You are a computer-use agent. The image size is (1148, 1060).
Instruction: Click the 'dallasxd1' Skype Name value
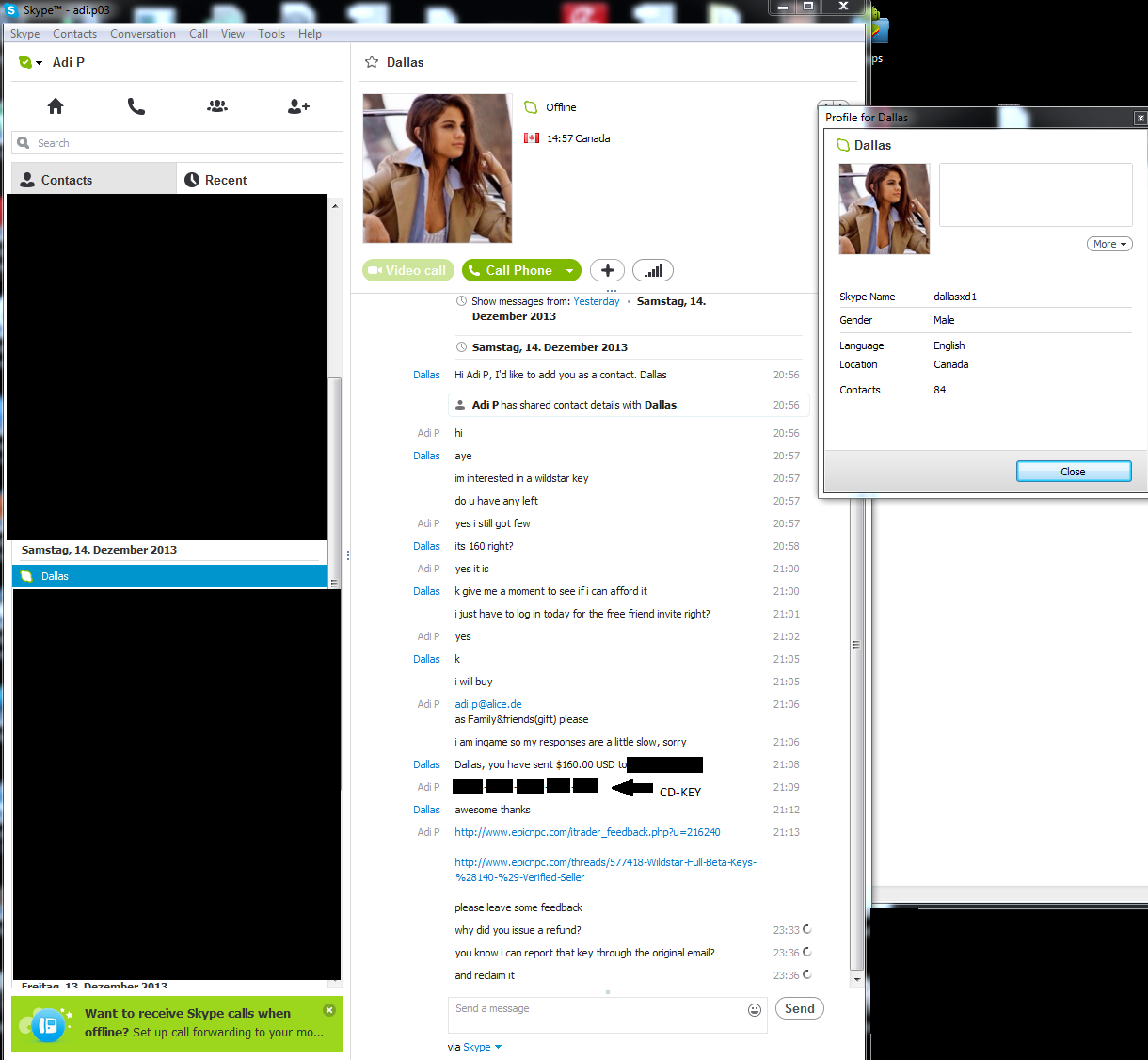(x=955, y=297)
